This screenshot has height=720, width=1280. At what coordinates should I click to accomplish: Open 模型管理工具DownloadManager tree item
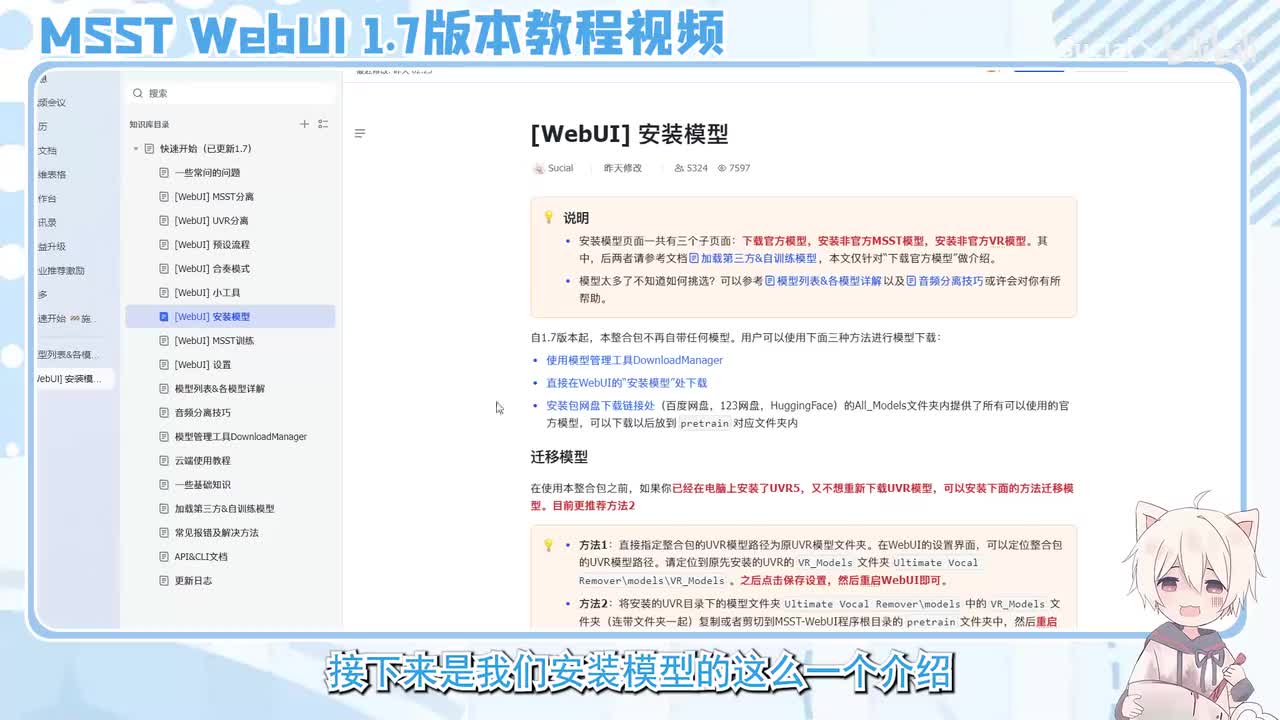click(x=240, y=437)
